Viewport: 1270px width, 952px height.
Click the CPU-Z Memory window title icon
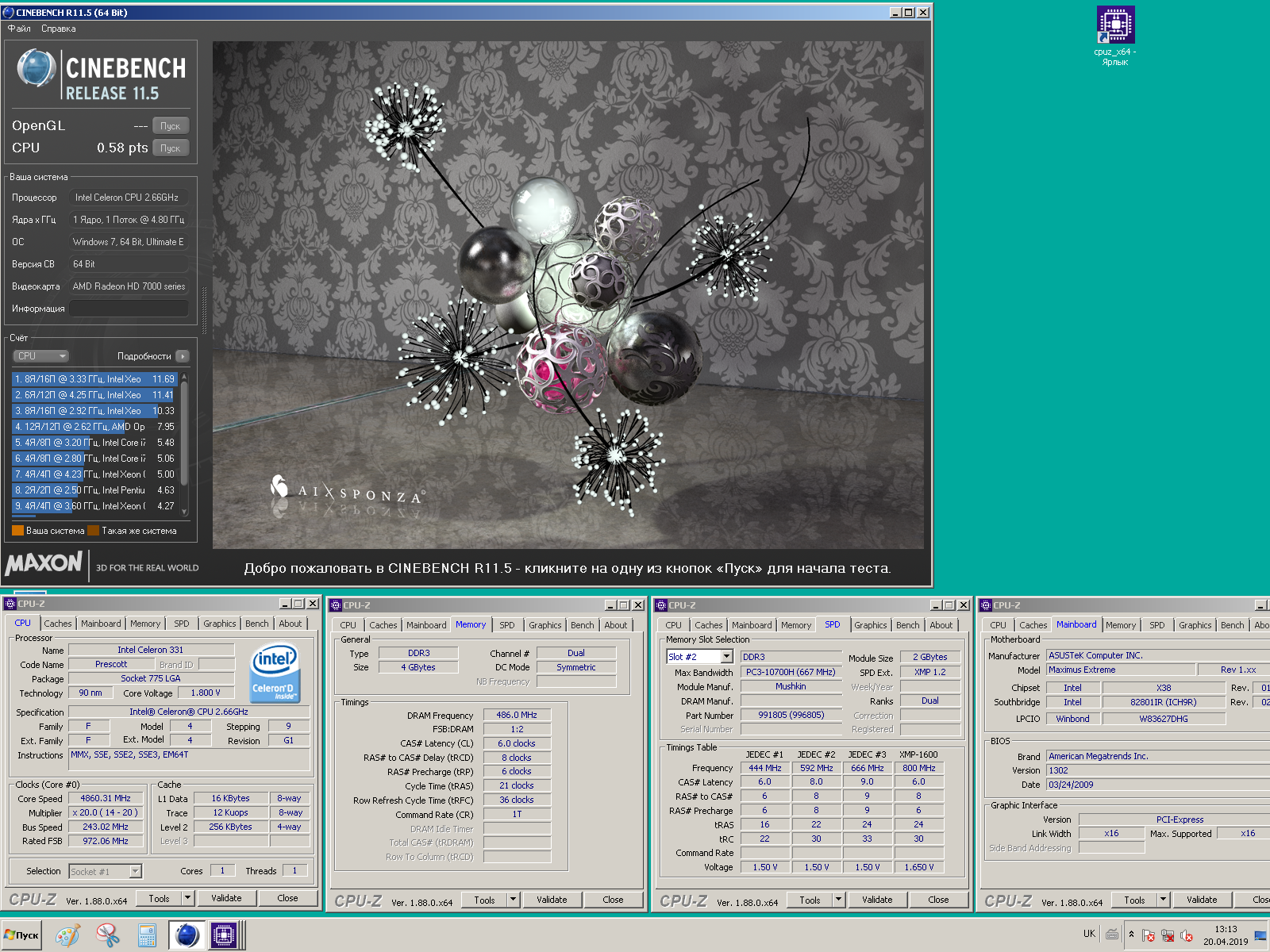(x=336, y=605)
